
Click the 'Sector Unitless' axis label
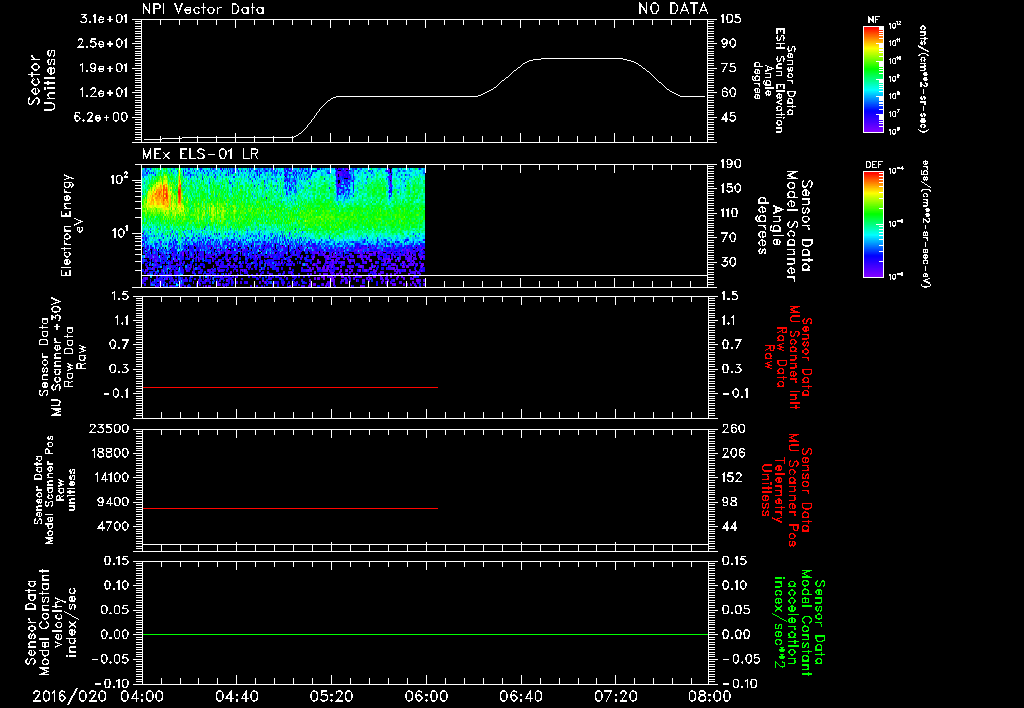pos(42,80)
